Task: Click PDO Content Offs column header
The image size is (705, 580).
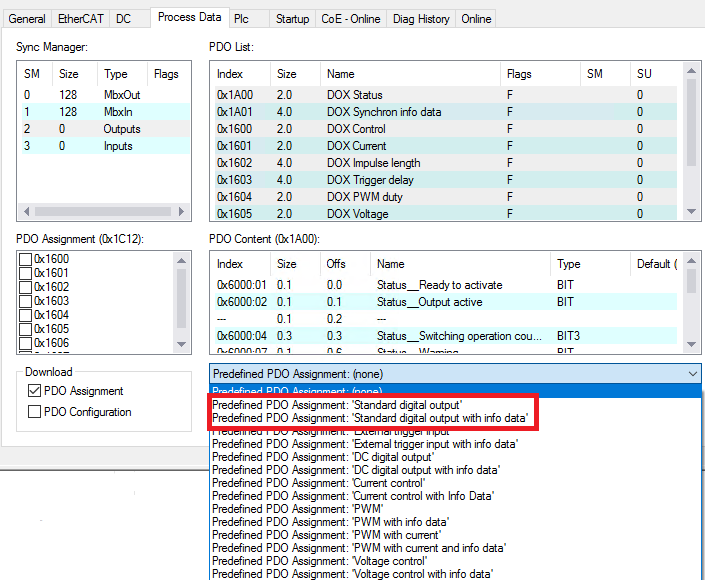Action: [x=345, y=264]
